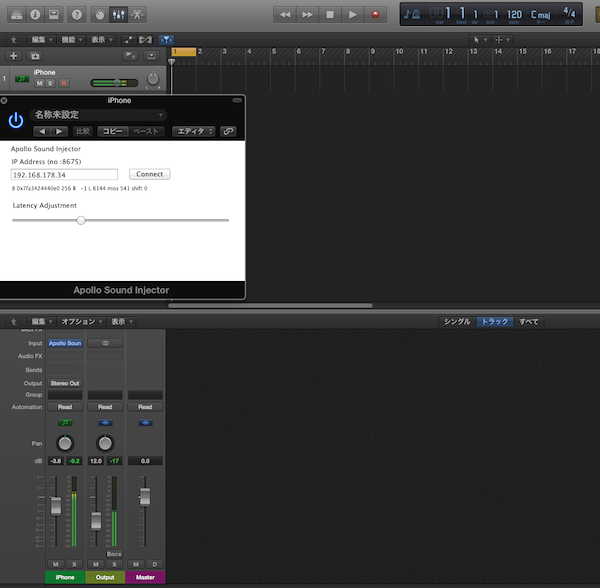Toggle the Flex view icon
600x588 pixels.
pos(145,39)
